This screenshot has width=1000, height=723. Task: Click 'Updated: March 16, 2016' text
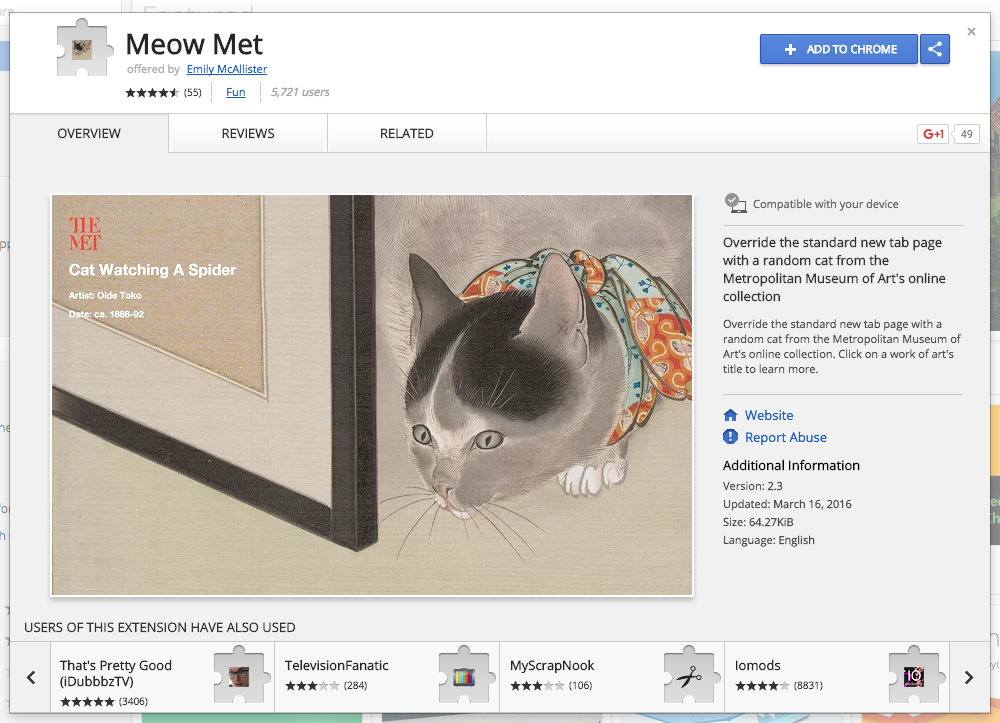[x=787, y=504]
